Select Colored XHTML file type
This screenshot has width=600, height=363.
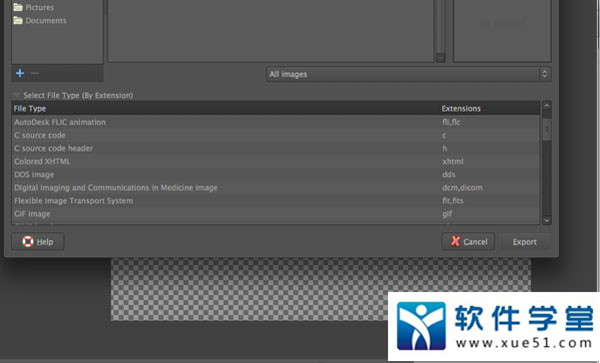[276, 161]
